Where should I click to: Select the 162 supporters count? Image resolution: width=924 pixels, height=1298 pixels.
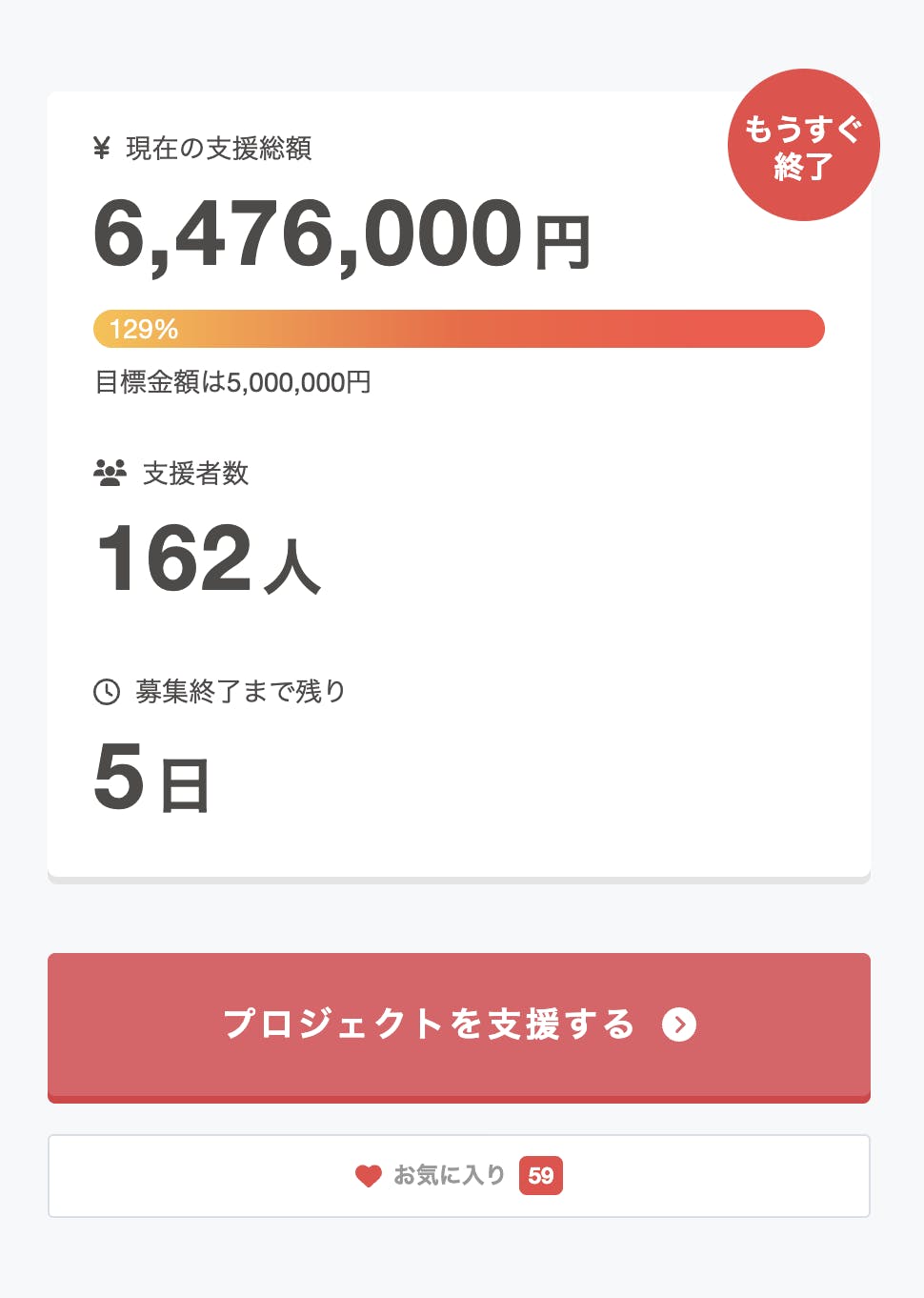pos(173,558)
